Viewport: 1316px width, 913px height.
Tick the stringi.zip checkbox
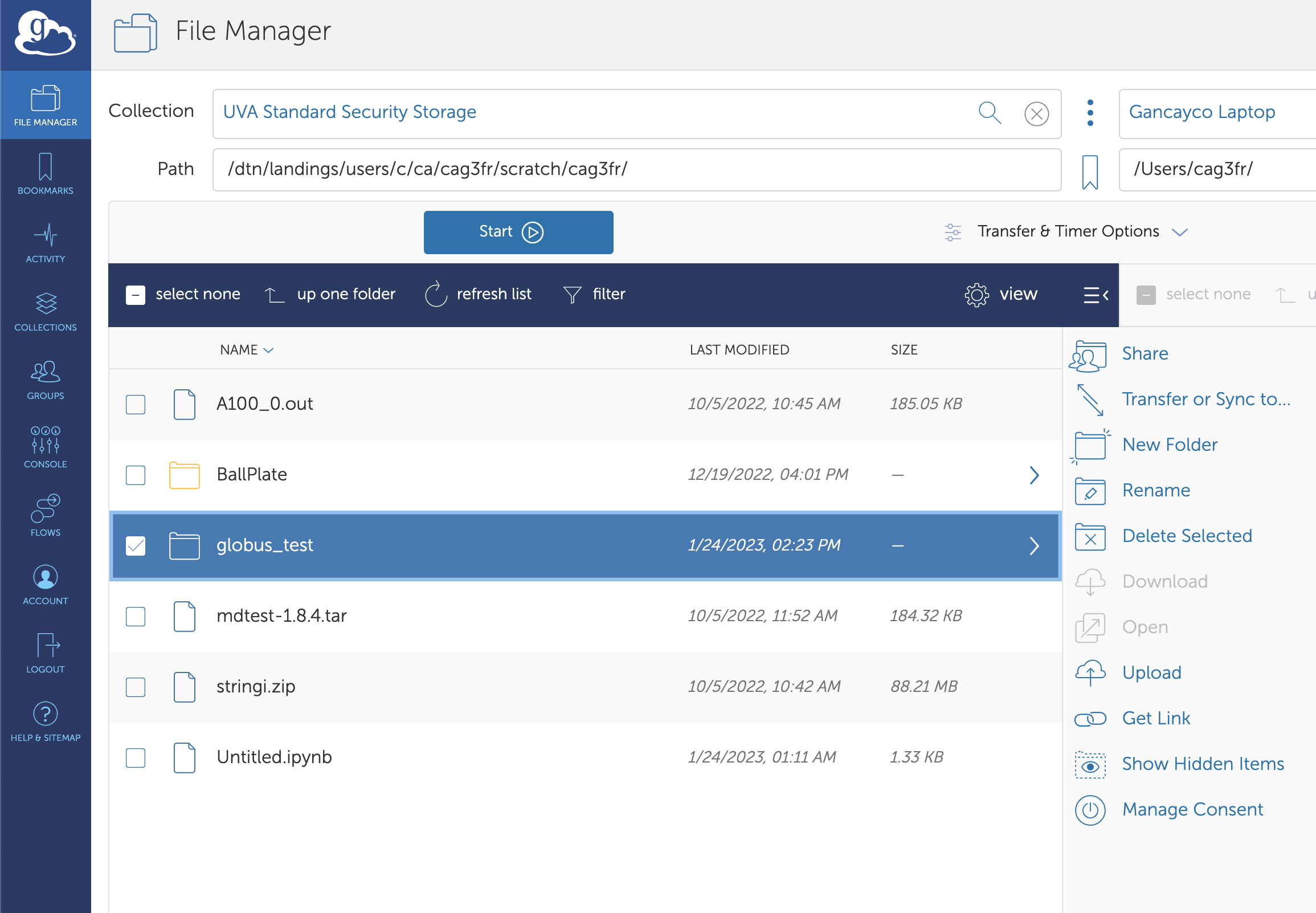pos(136,687)
